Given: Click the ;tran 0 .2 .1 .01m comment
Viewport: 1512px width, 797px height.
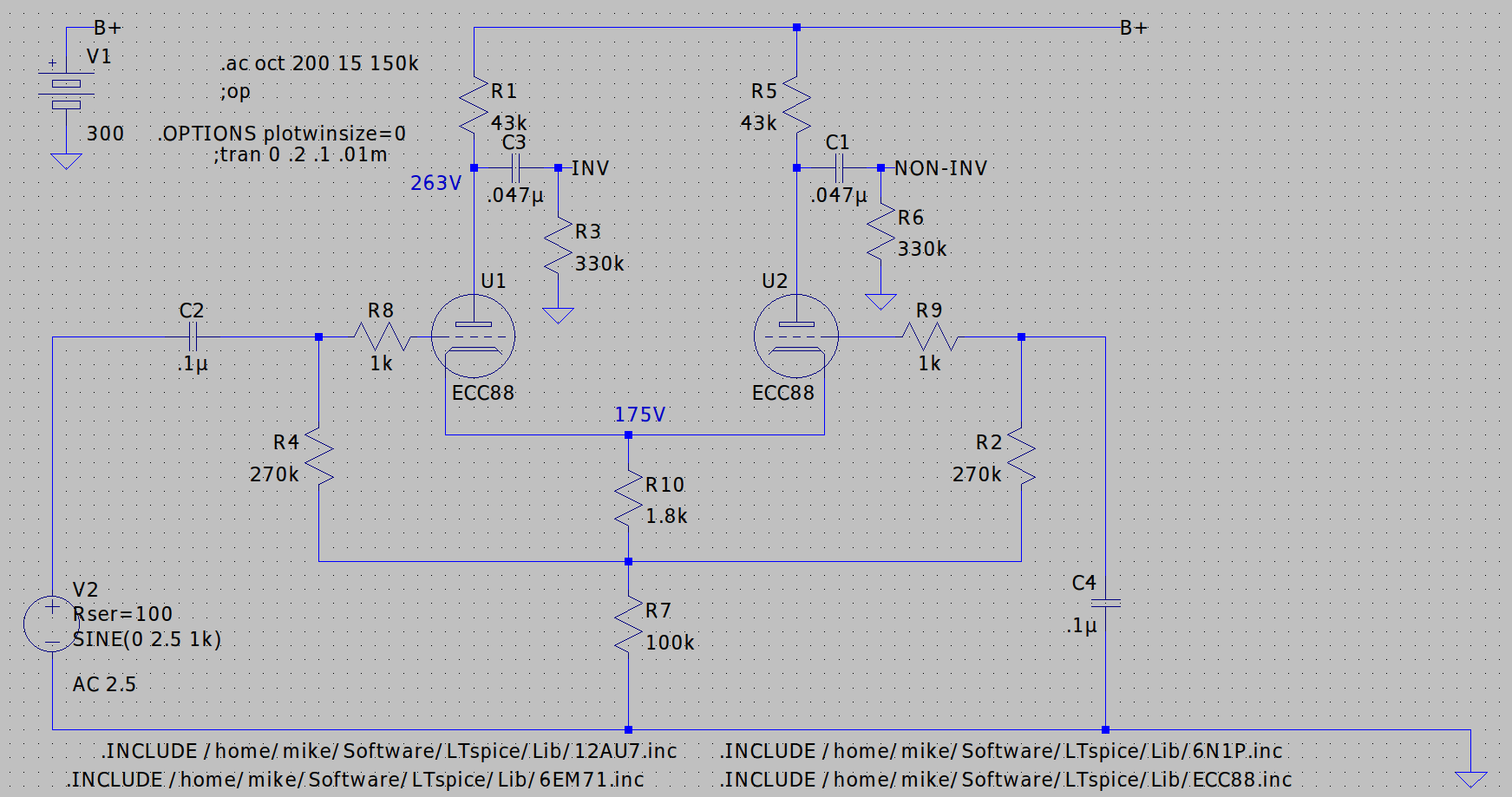Looking at the screenshot, I should [301, 154].
